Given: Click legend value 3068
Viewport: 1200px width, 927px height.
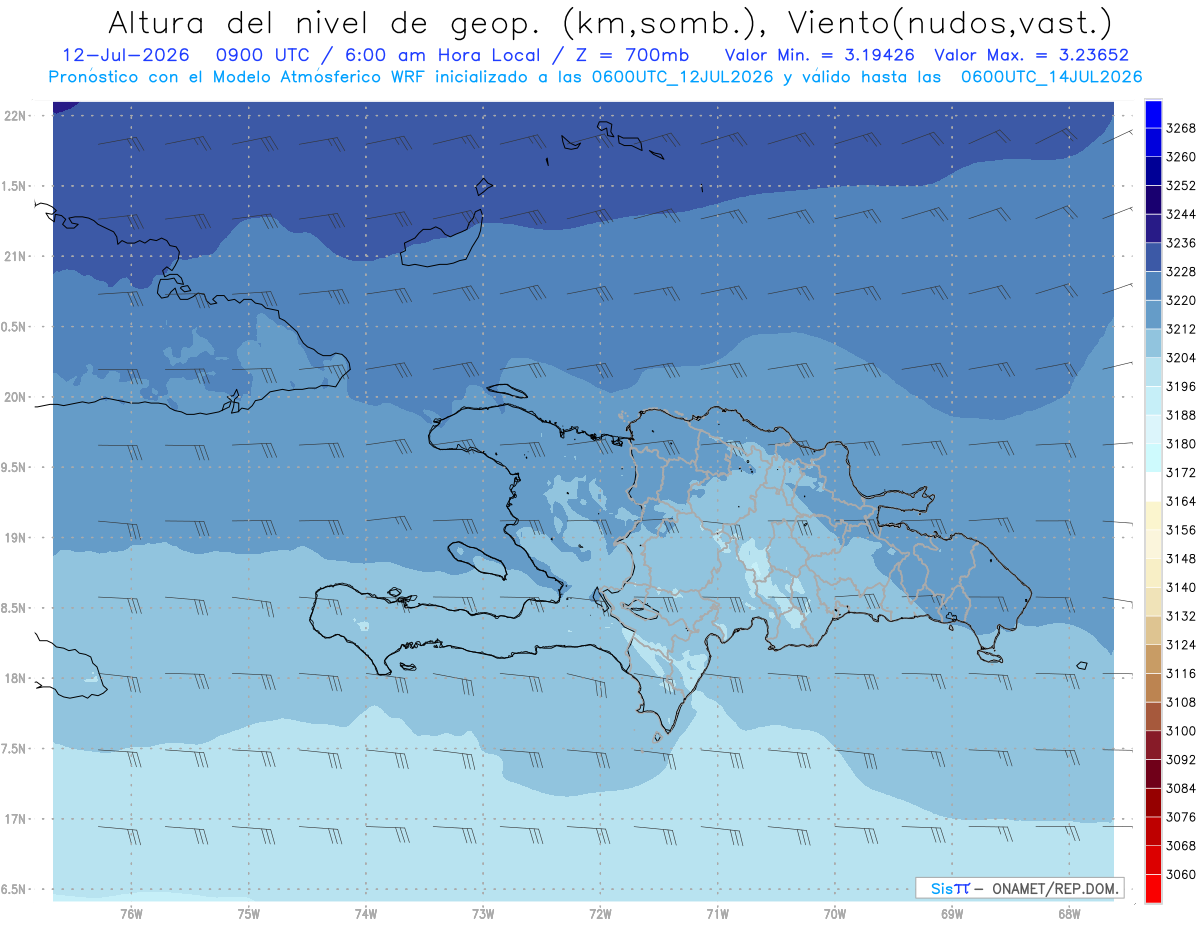Looking at the screenshot, I should (1181, 846).
